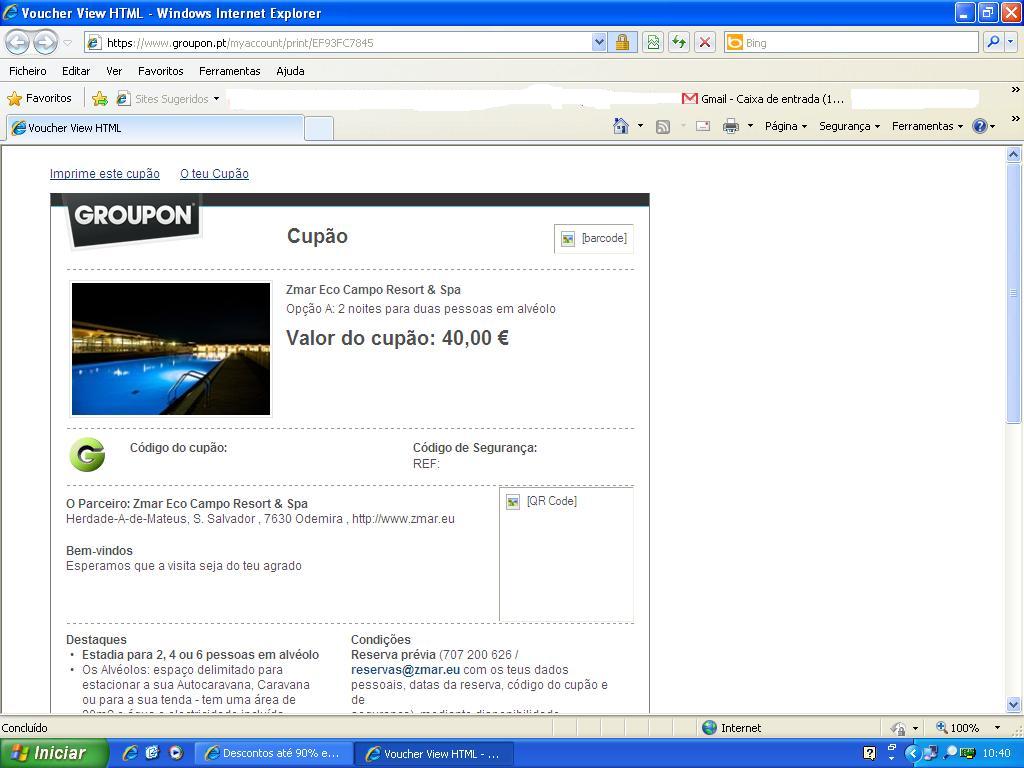Switch to Descontos até 90% taskbar window
The width and height of the screenshot is (1024, 768).
[274, 753]
